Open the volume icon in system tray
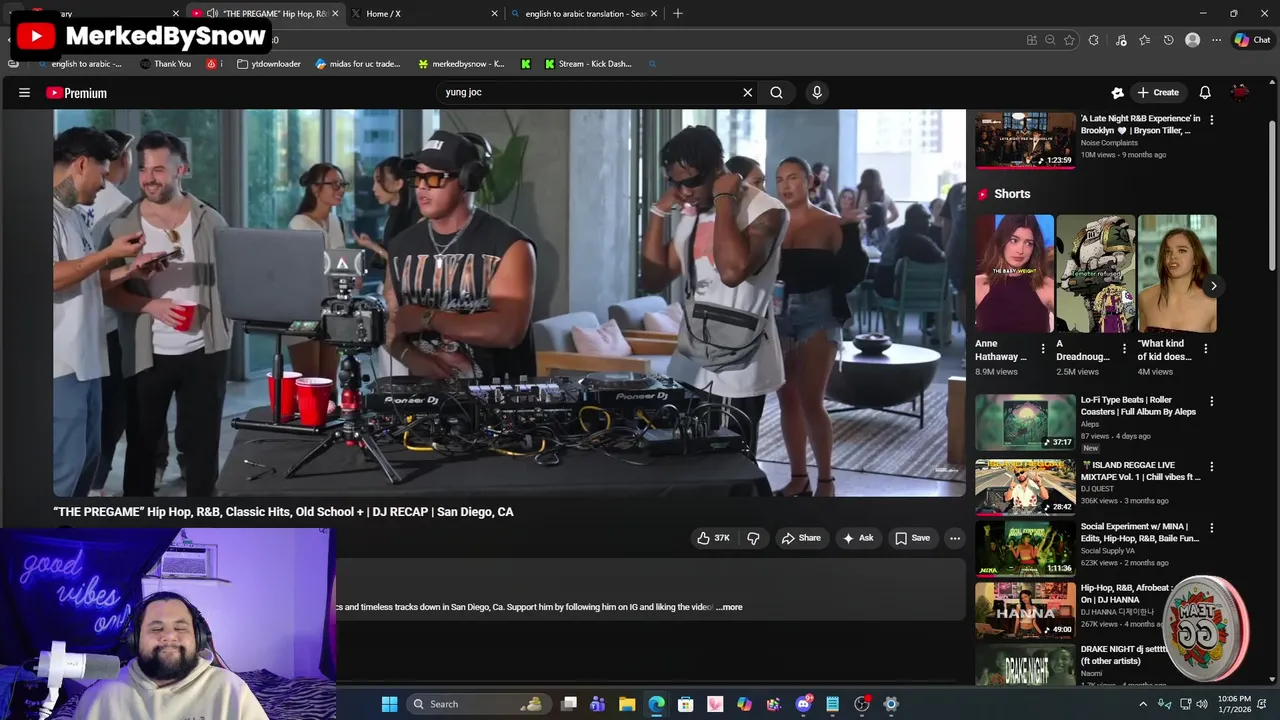 (x=1202, y=704)
